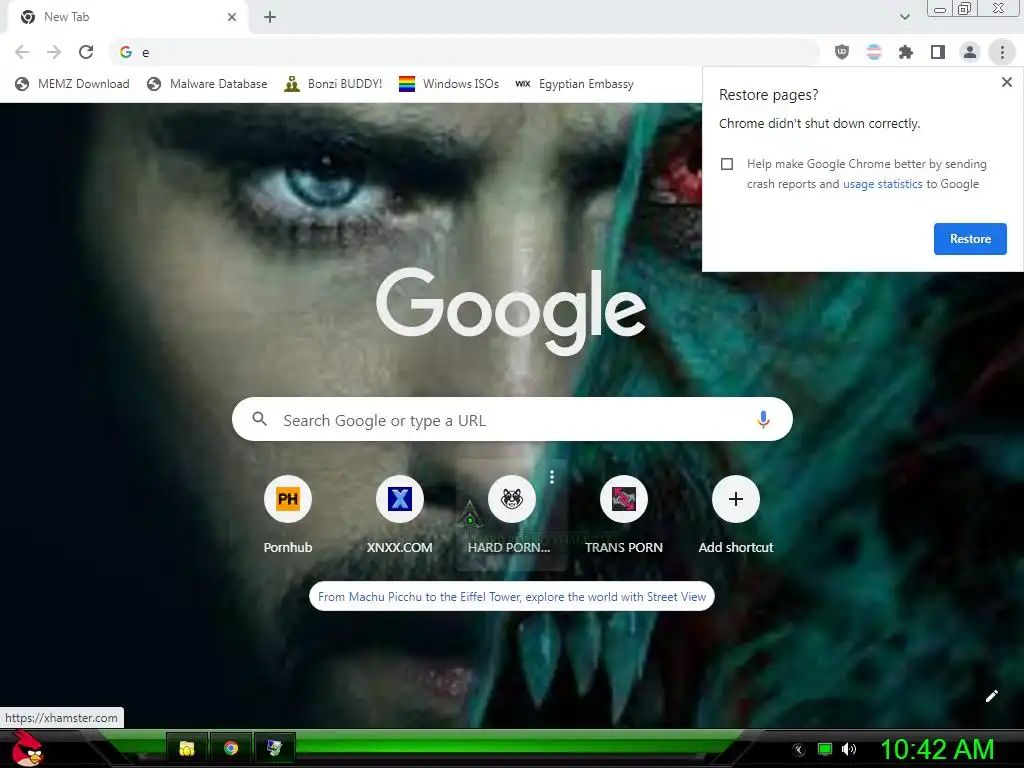Viewport: 1024px width, 768px height.
Task: Click the magnifier icon in search box
Action: (259, 419)
